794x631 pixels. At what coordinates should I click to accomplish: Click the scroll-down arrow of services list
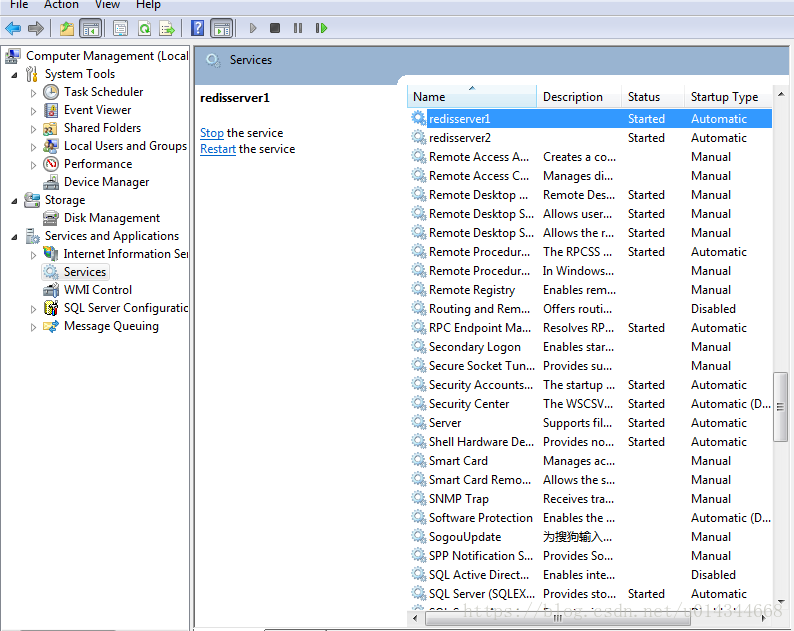[781, 602]
